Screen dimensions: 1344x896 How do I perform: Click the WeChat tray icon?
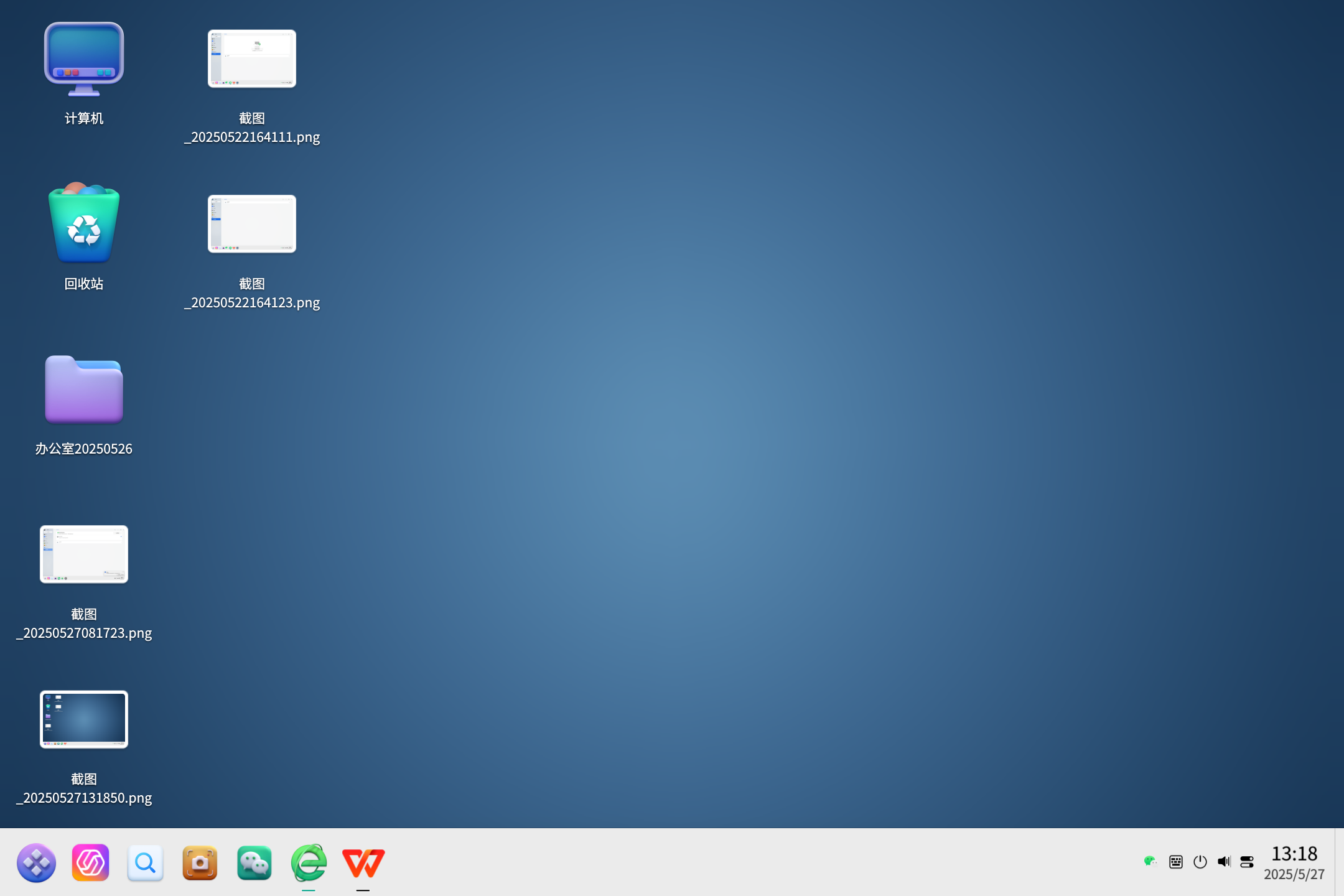tap(1150, 861)
